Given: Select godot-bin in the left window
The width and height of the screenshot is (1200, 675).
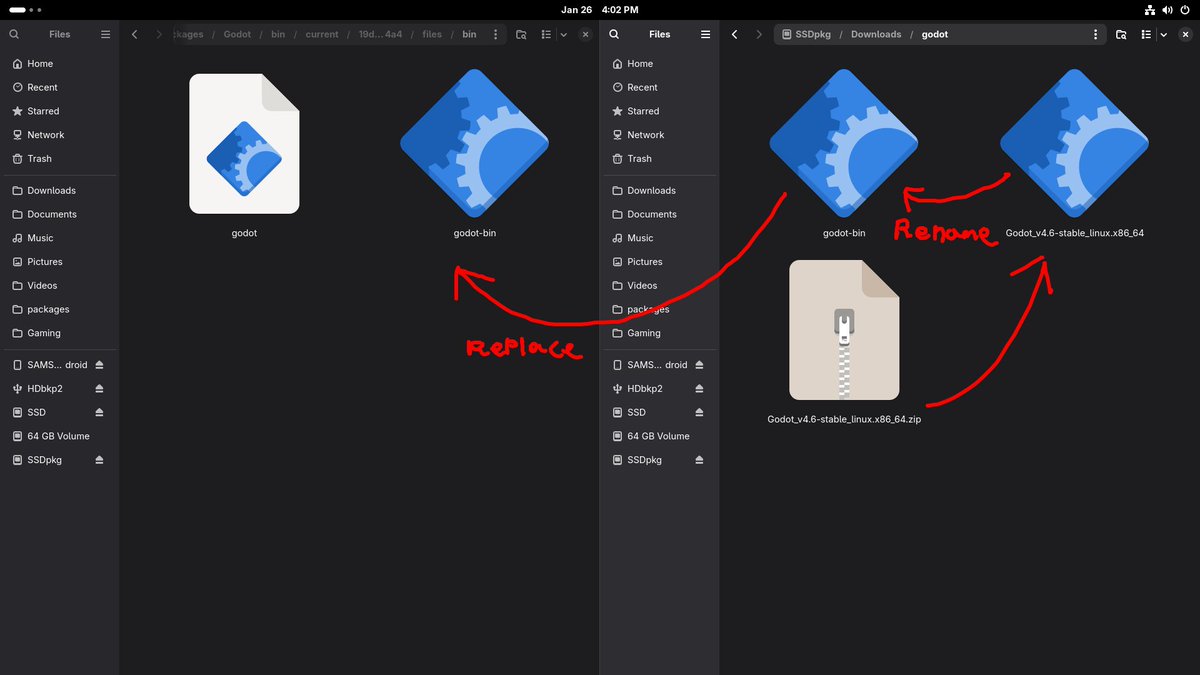Looking at the screenshot, I should coord(474,154).
